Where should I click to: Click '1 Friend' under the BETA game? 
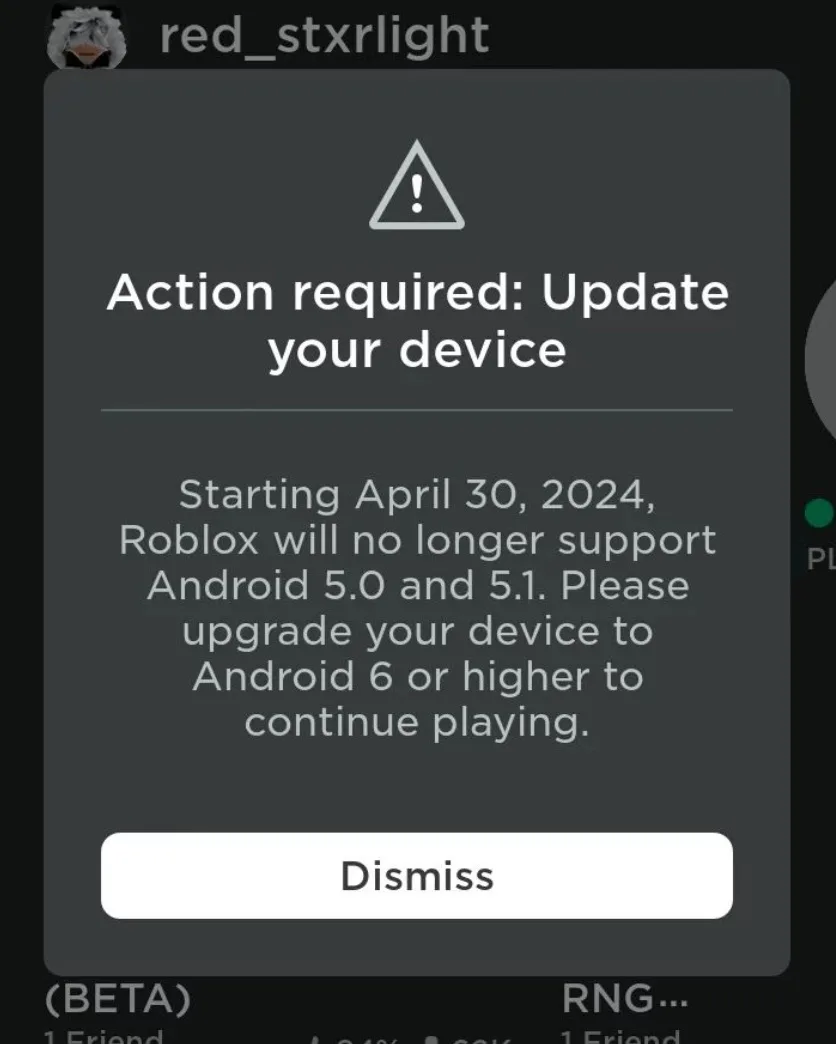tap(103, 1036)
